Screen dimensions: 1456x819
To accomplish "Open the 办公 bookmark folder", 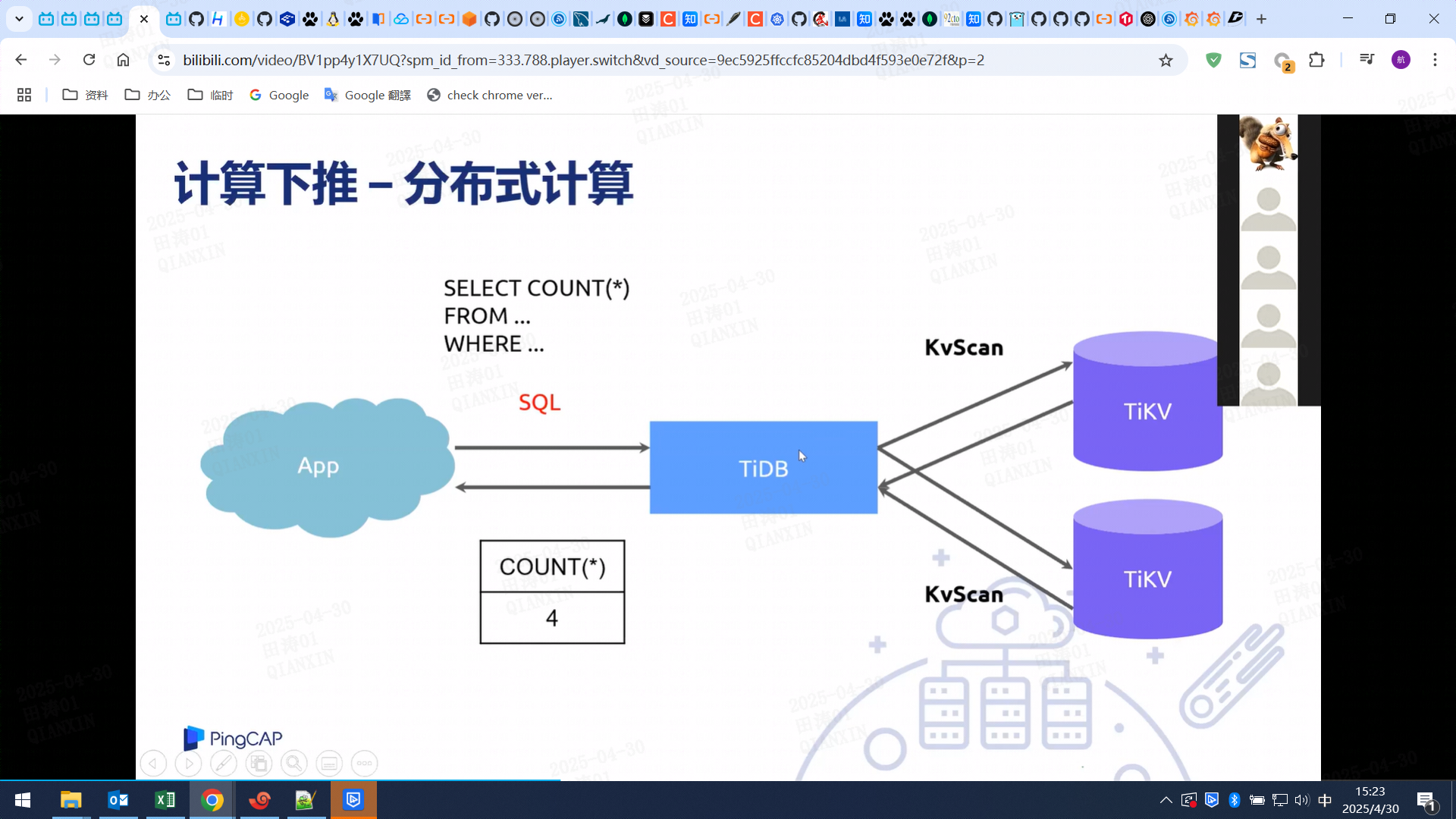I will point(148,95).
